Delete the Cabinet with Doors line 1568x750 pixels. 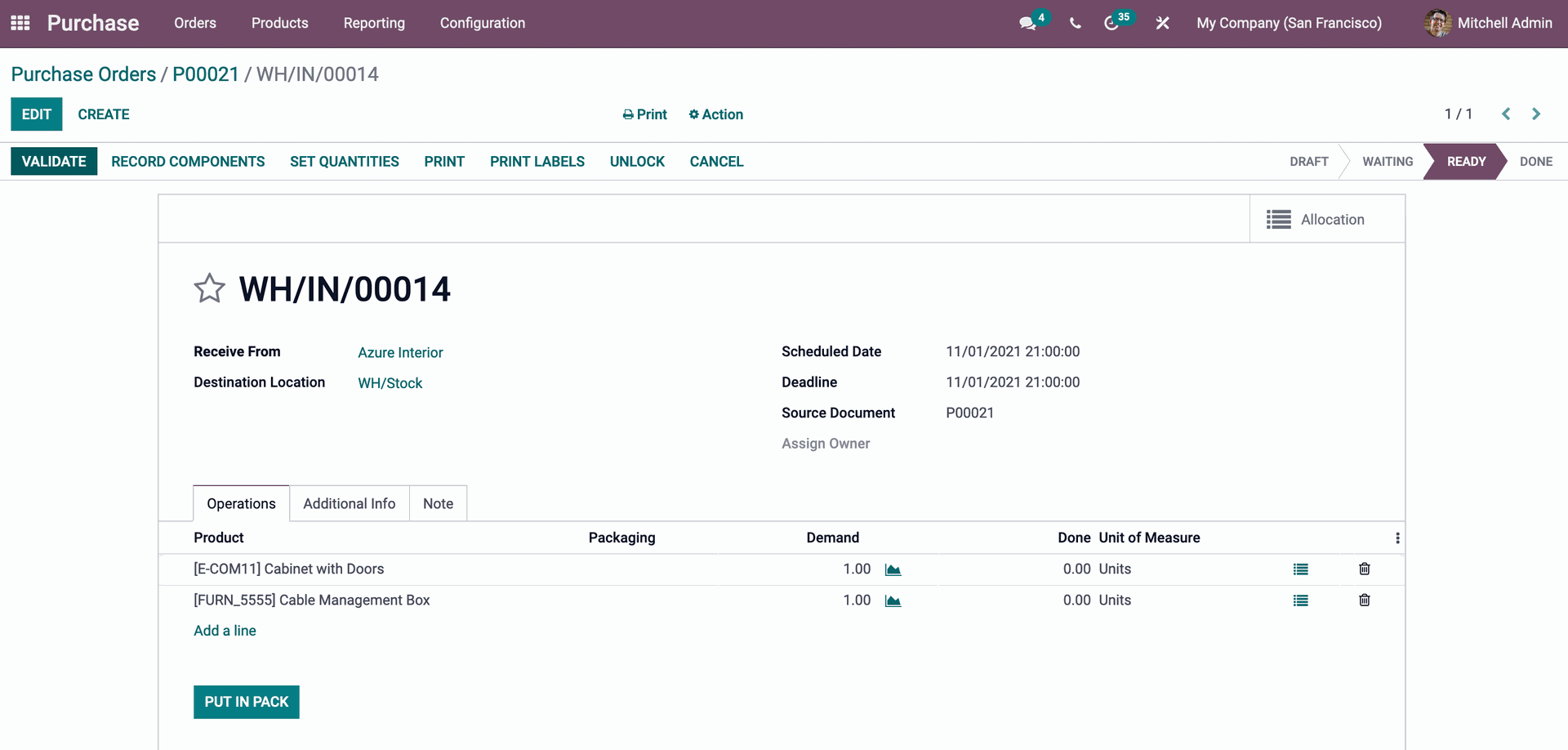point(1364,569)
